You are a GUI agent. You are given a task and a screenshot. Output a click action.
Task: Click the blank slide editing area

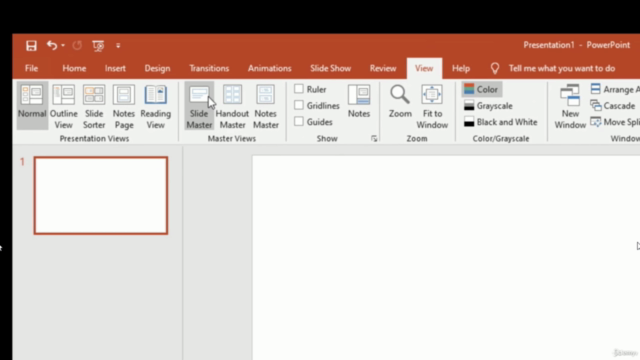(x=446, y=257)
